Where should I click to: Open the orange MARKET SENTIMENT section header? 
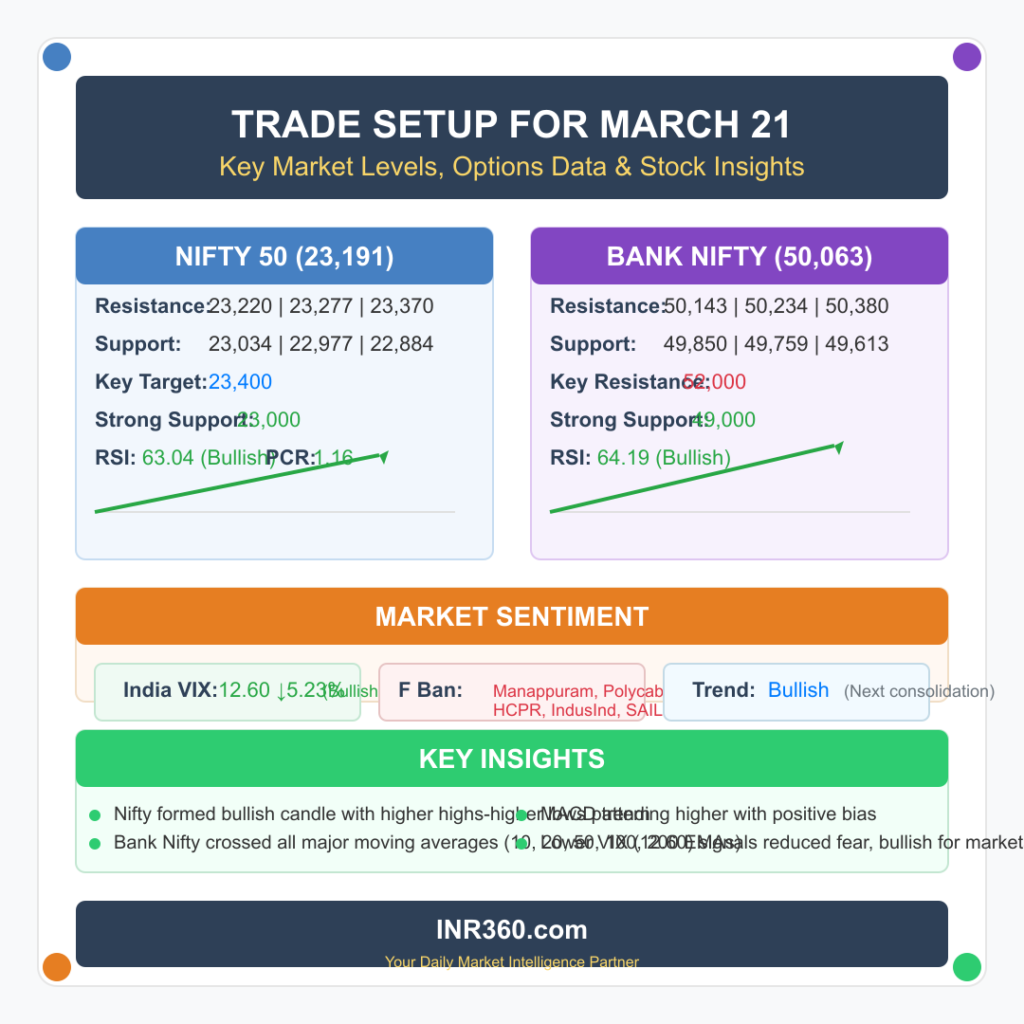pyautogui.click(x=511, y=616)
